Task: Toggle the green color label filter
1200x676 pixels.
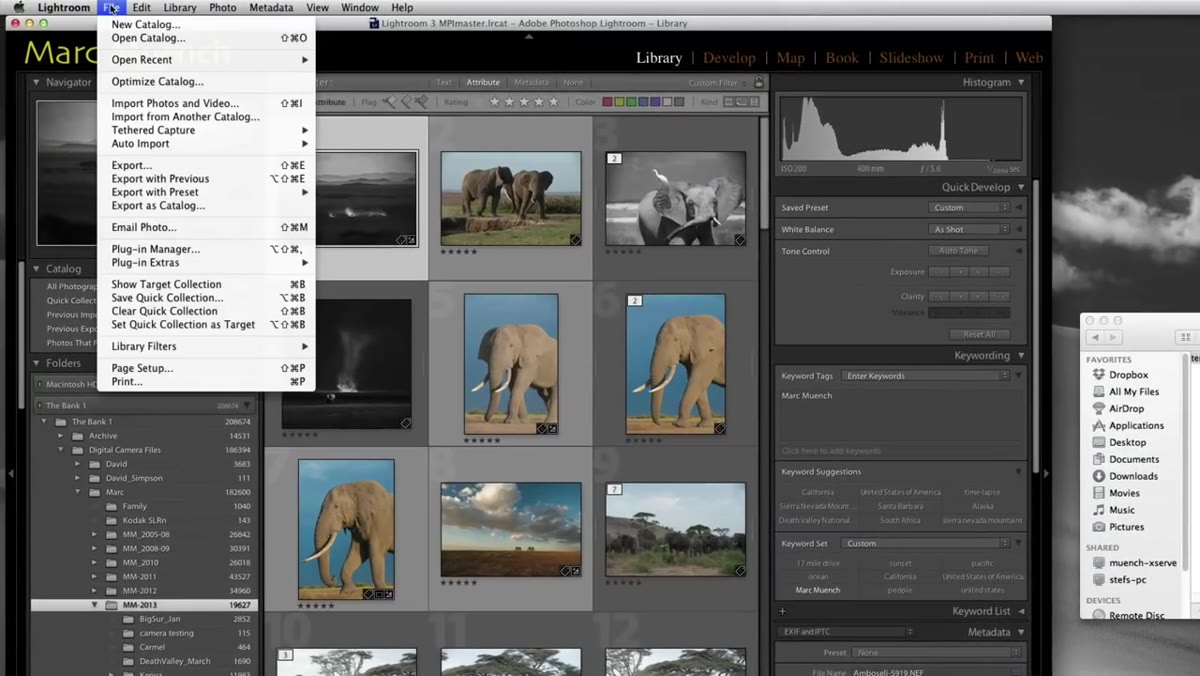Action: 632,102
